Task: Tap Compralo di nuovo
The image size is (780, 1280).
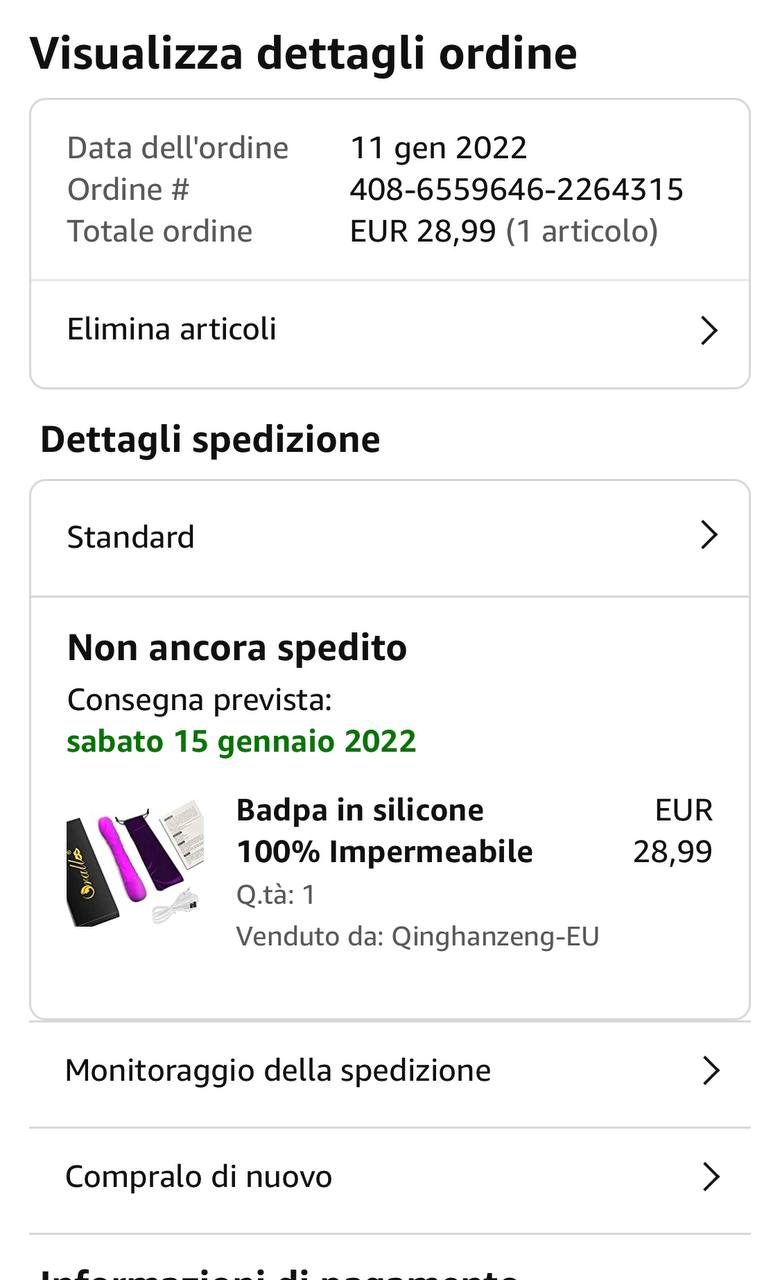Action: (198, 1177)
